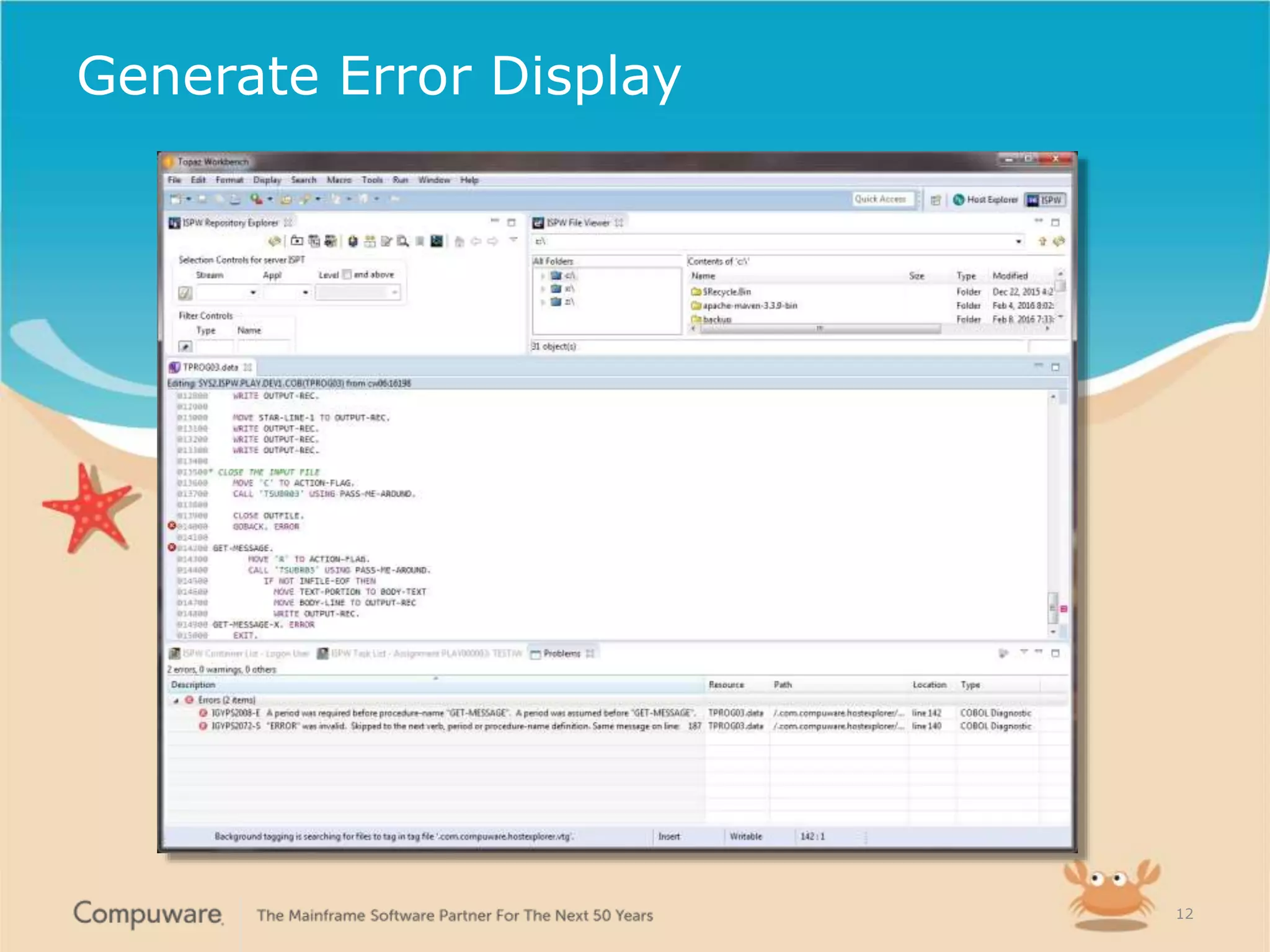
Task: Click the Description column header in Problems
Action: (x=435, y=685)
